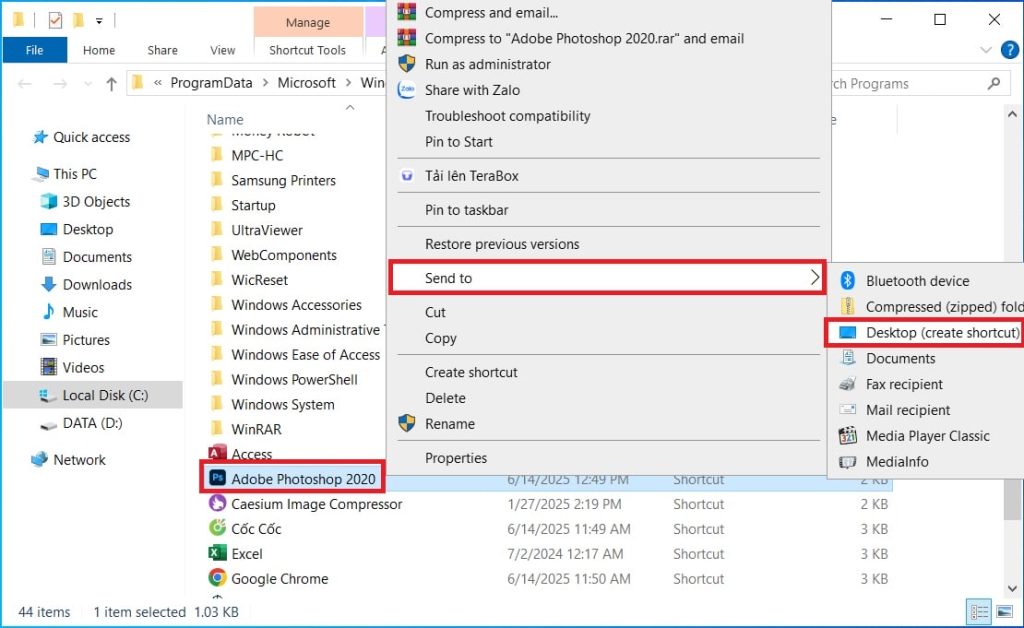Open the Quick Access Toolbar customize dropdown
This screenshot has width=1024, height=628.
point(99,21)
